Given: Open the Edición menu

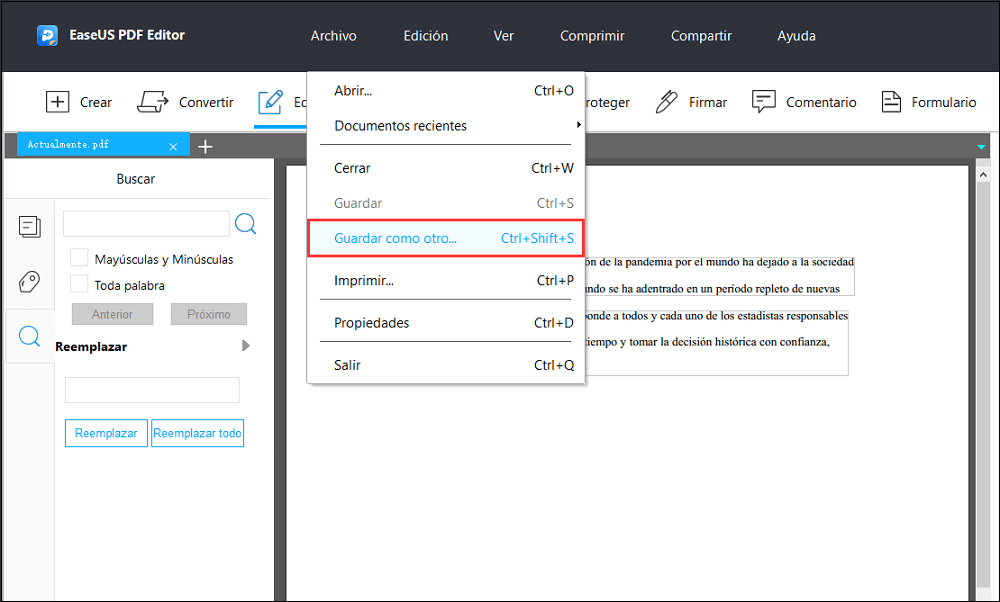Looking at the screenshot, I should pyautogui.click(x=426, y=36).
